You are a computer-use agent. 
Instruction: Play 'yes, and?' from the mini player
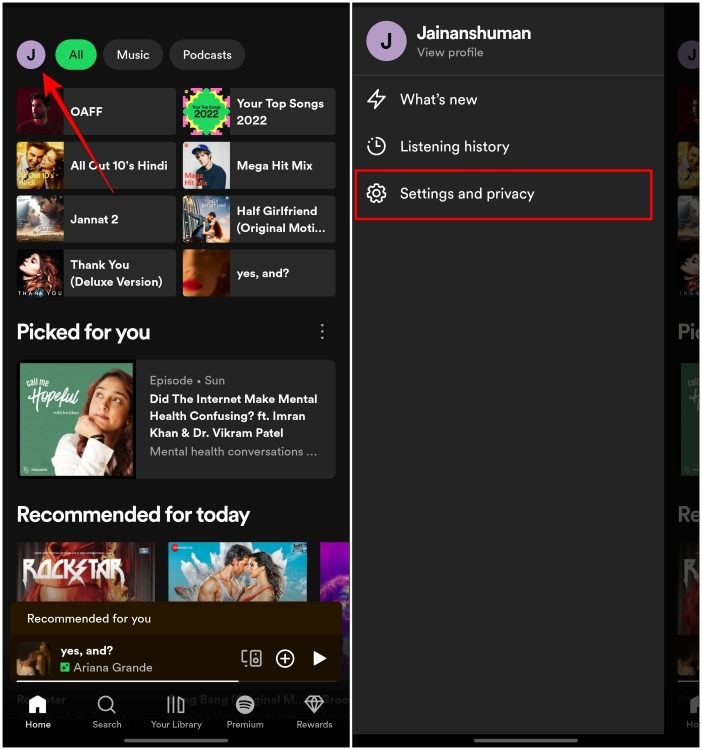tap(319, 658)
